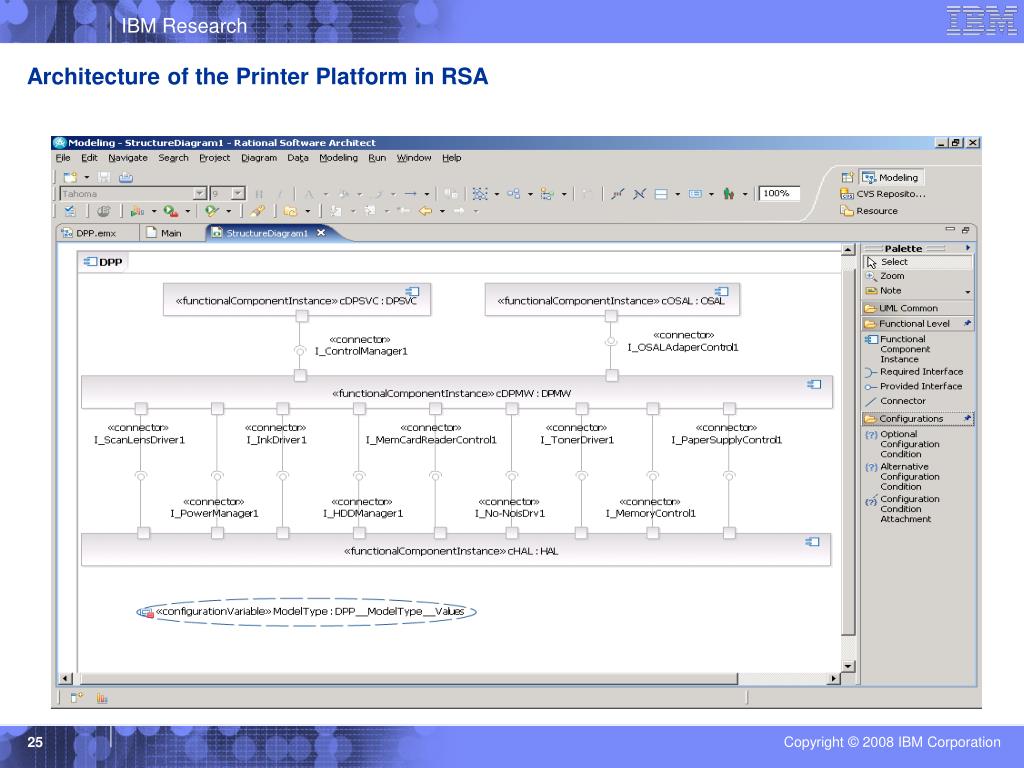Screen dimensions: 1024x768
Task: Collapse the Functional Level palette drawer
Action: pos(917,323)
